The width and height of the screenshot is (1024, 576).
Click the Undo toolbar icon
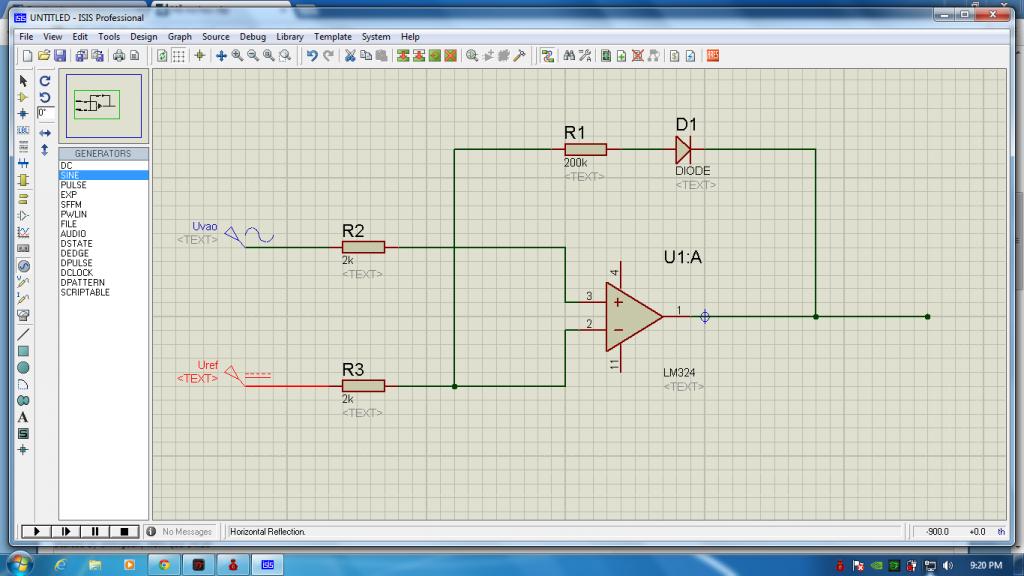point(312,56)
